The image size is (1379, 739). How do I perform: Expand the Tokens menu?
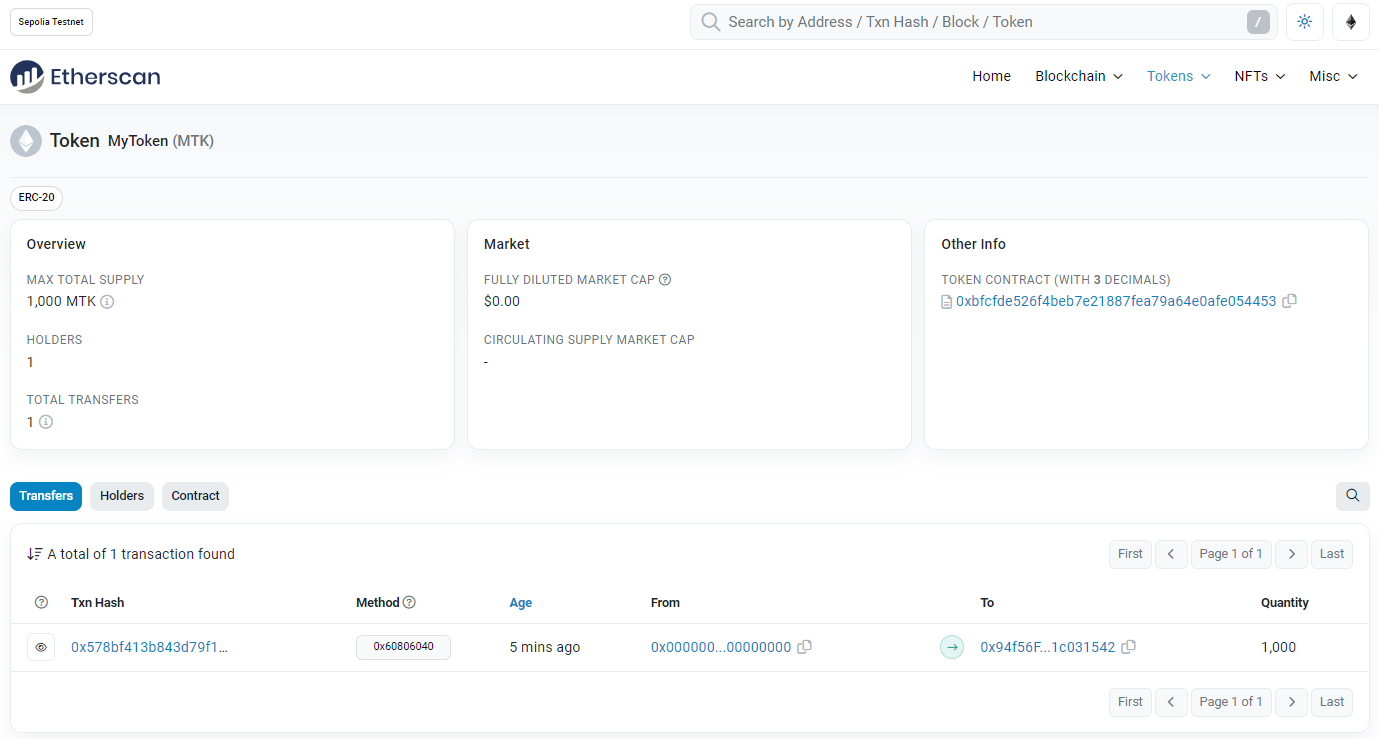click(x=1178, y=76)
